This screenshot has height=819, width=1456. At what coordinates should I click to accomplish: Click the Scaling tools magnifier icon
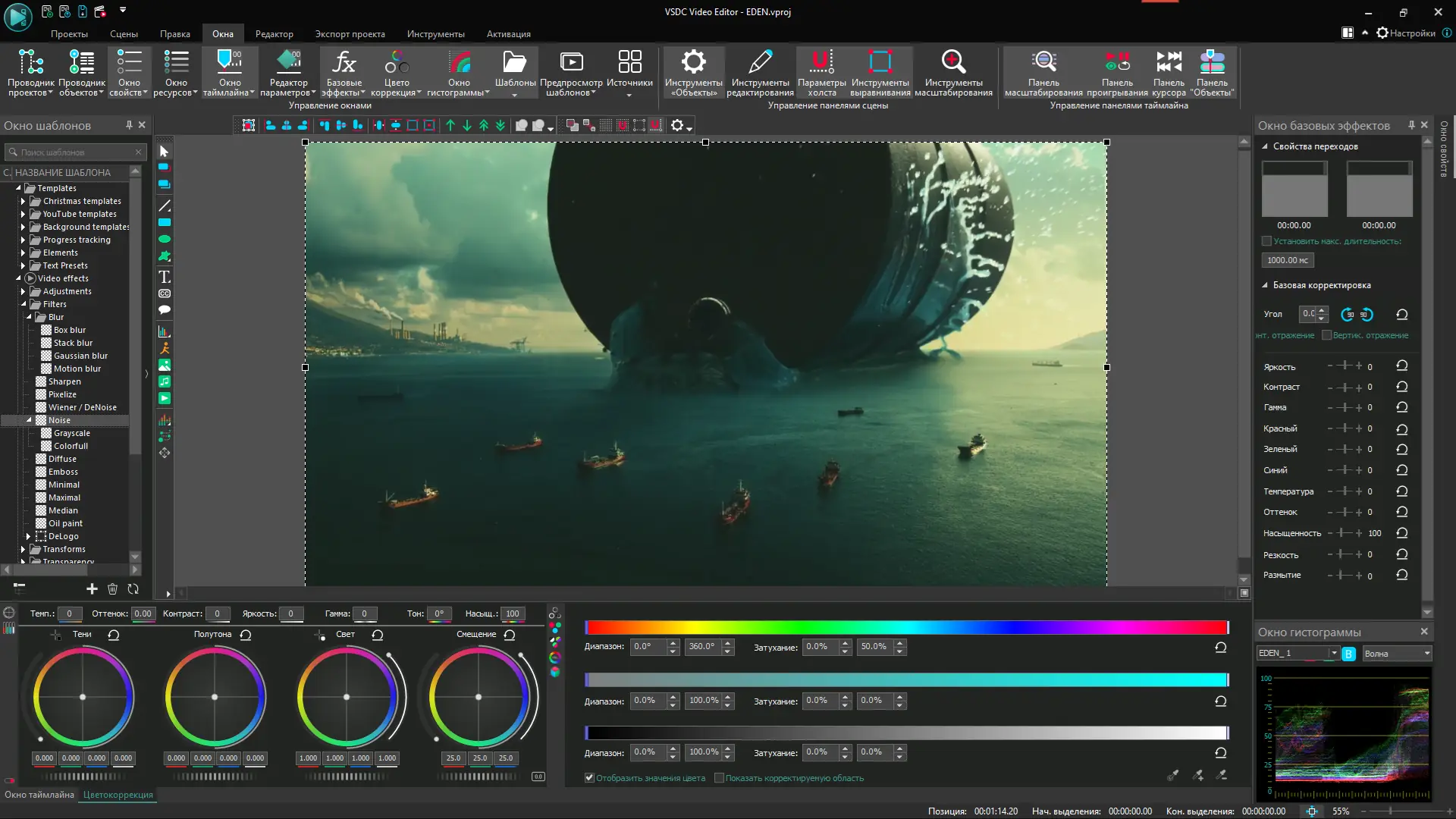pyautogui.click(x=953, y=62)
